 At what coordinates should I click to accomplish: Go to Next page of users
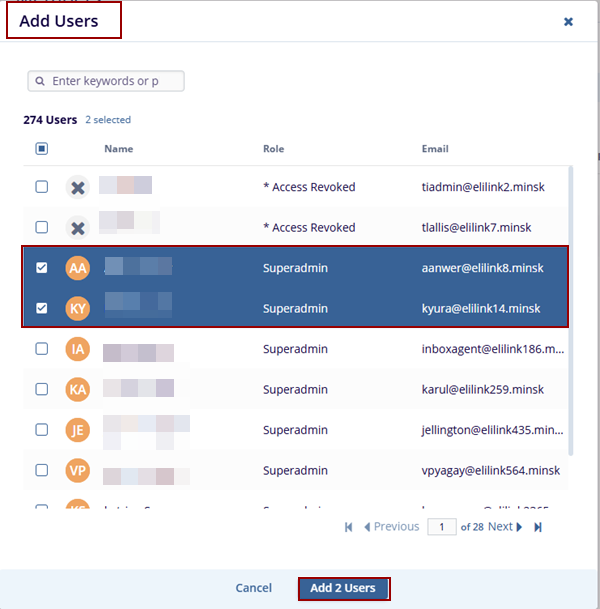(x=505, y=527)
